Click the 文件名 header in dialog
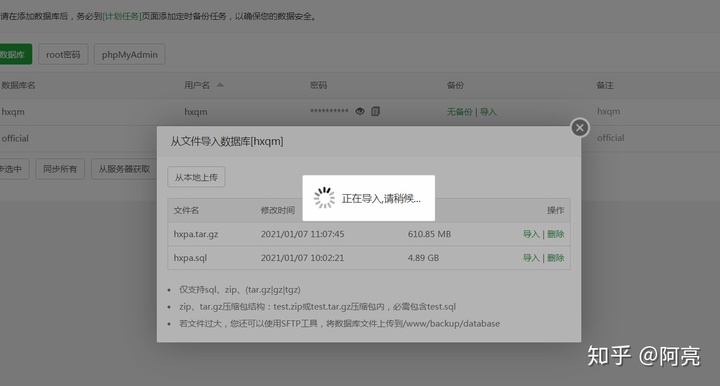The width and height of the screenshot is (720, 386). (186, 210)
